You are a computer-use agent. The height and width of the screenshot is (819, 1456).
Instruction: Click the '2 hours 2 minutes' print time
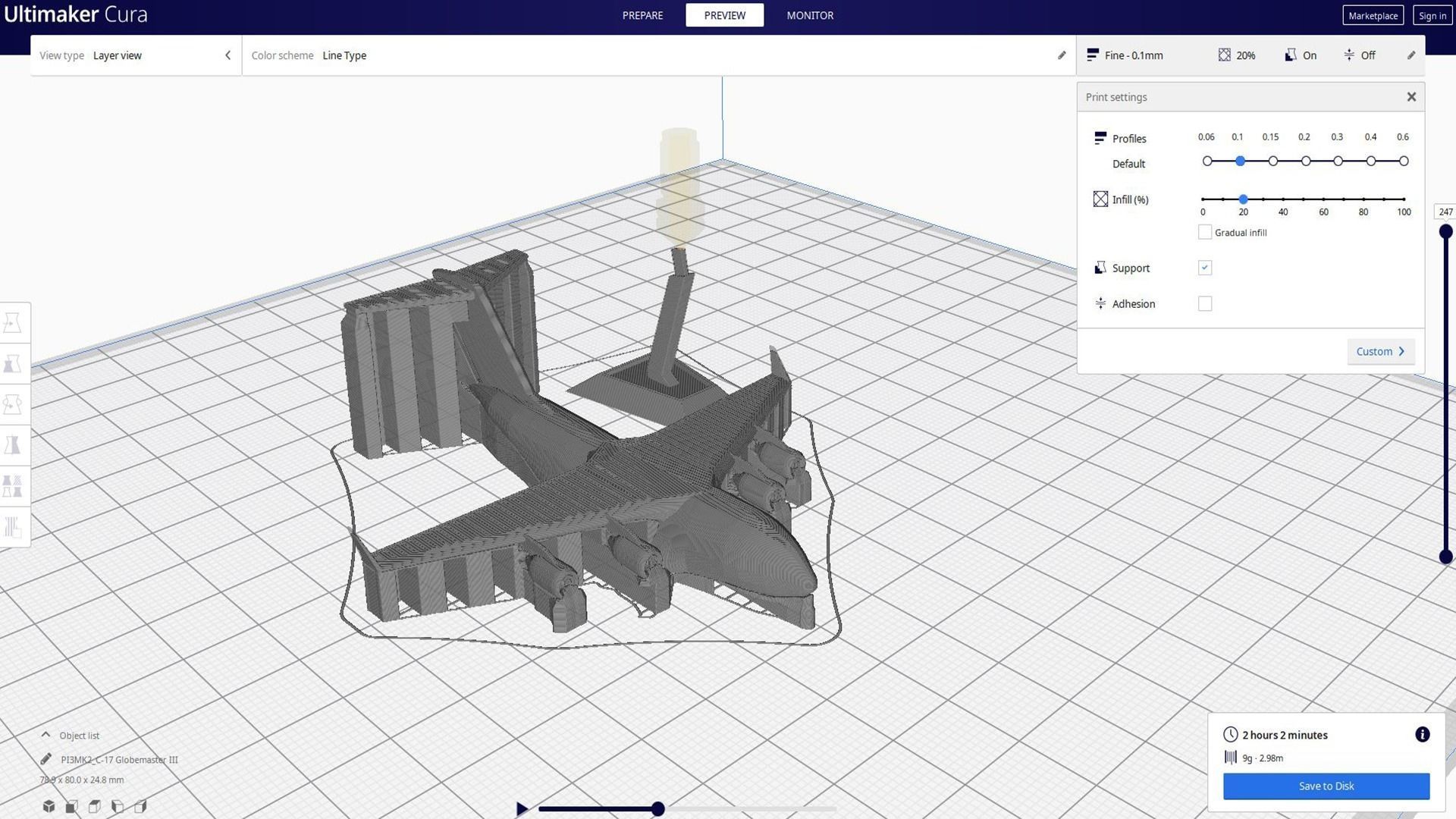[1285, 734]
